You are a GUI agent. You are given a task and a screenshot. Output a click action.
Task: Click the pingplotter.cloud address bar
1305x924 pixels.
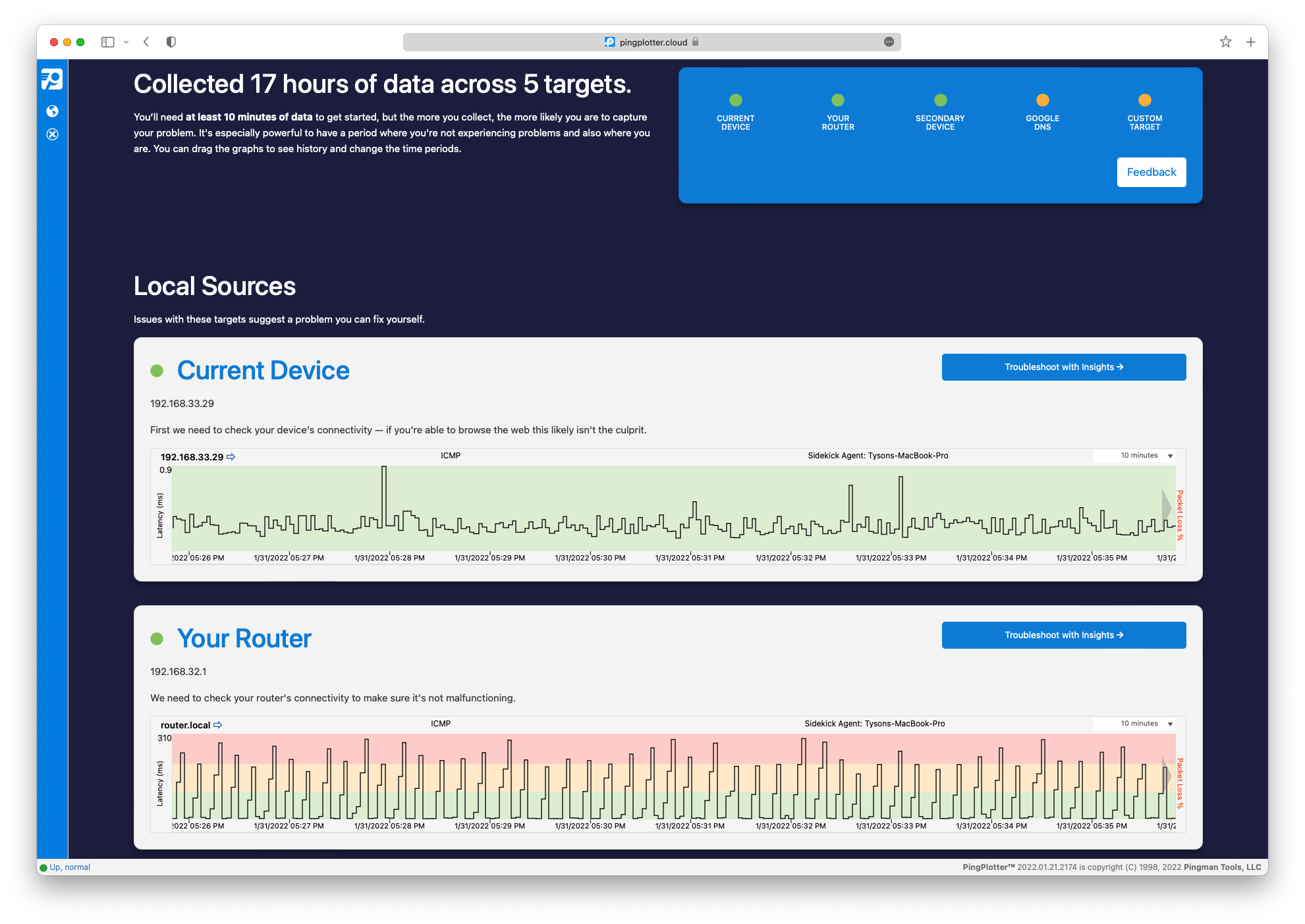652,41
